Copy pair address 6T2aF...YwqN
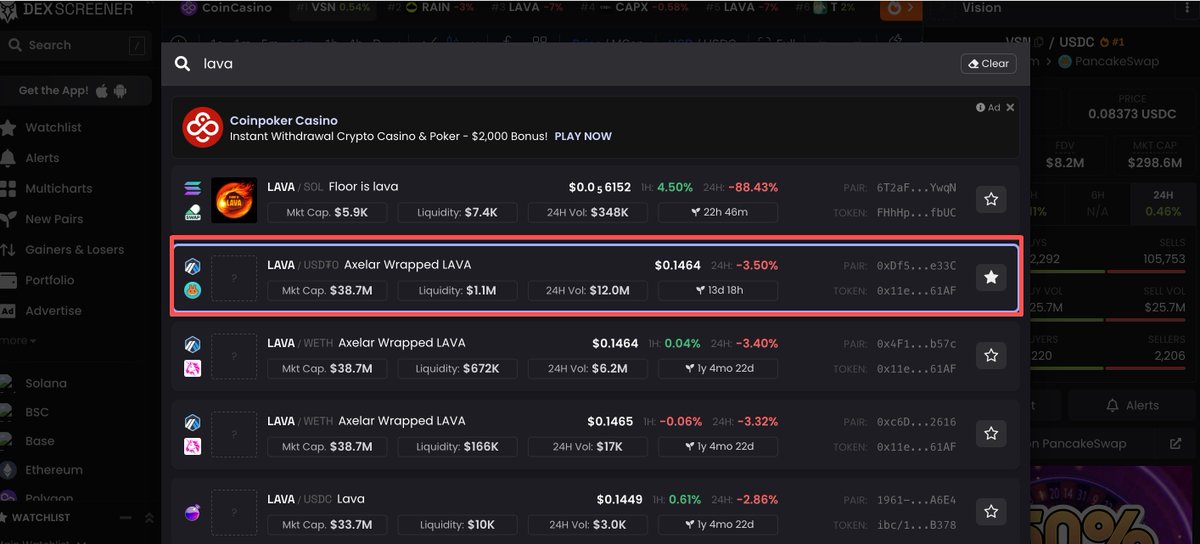 tap(916, 187)
